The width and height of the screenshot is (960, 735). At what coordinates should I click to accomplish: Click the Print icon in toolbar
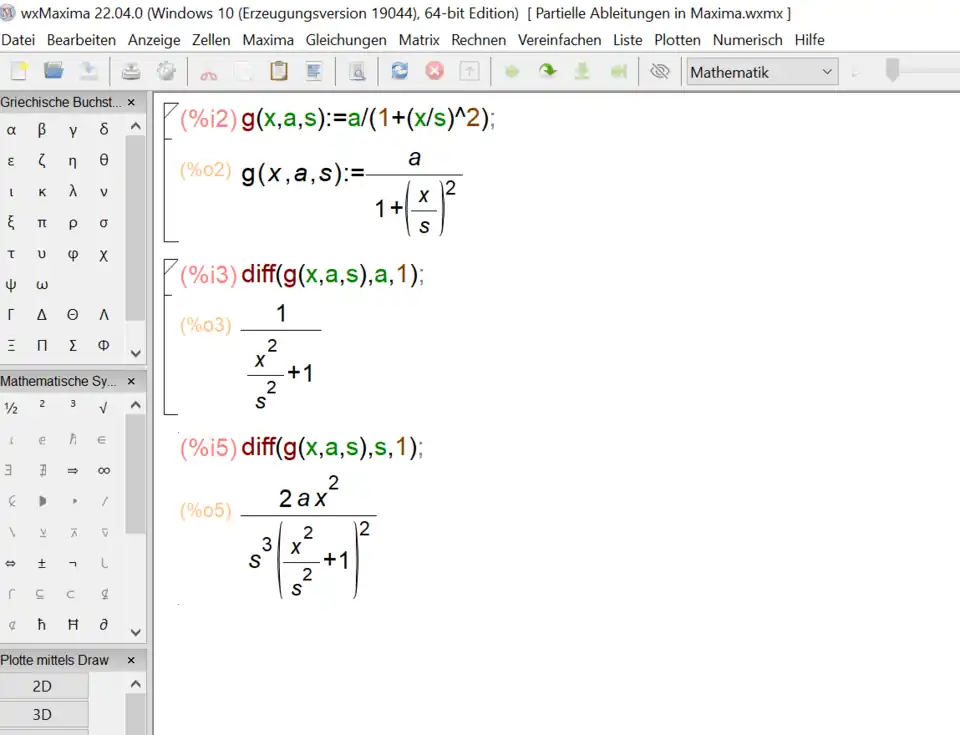[131, 71]
